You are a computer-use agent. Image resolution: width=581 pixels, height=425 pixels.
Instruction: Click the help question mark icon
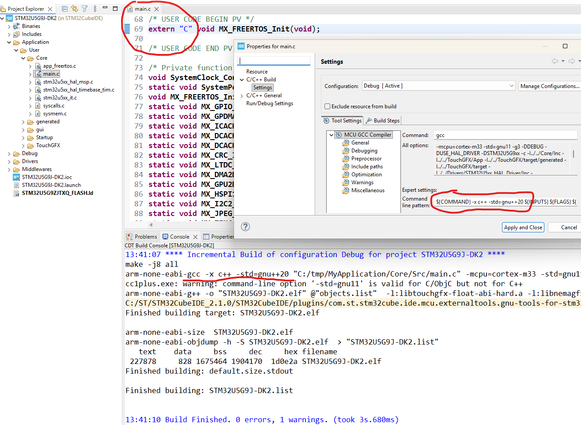click(x=245, y=227)
